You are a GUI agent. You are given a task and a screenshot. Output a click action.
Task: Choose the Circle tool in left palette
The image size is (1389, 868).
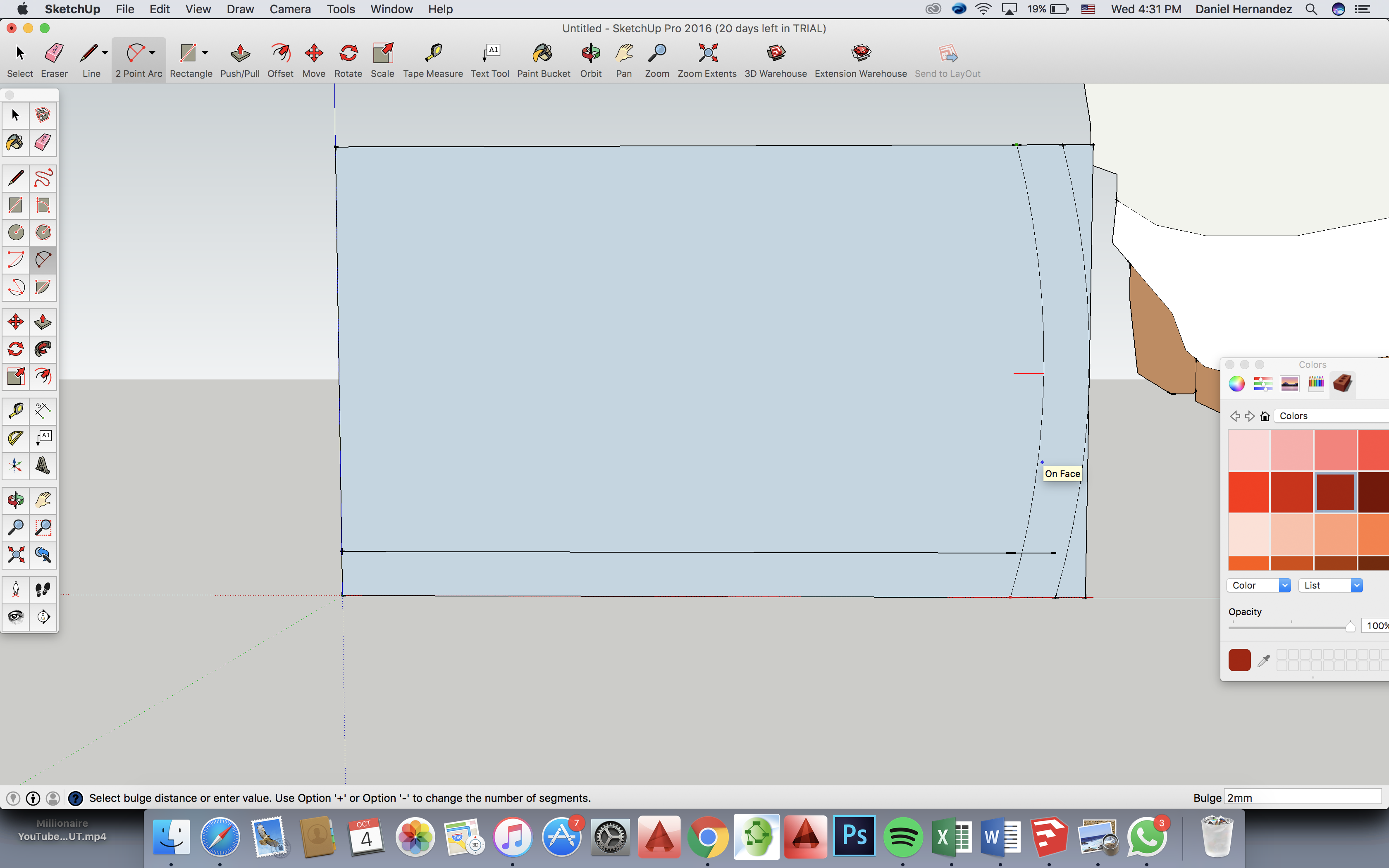point(15,232)
